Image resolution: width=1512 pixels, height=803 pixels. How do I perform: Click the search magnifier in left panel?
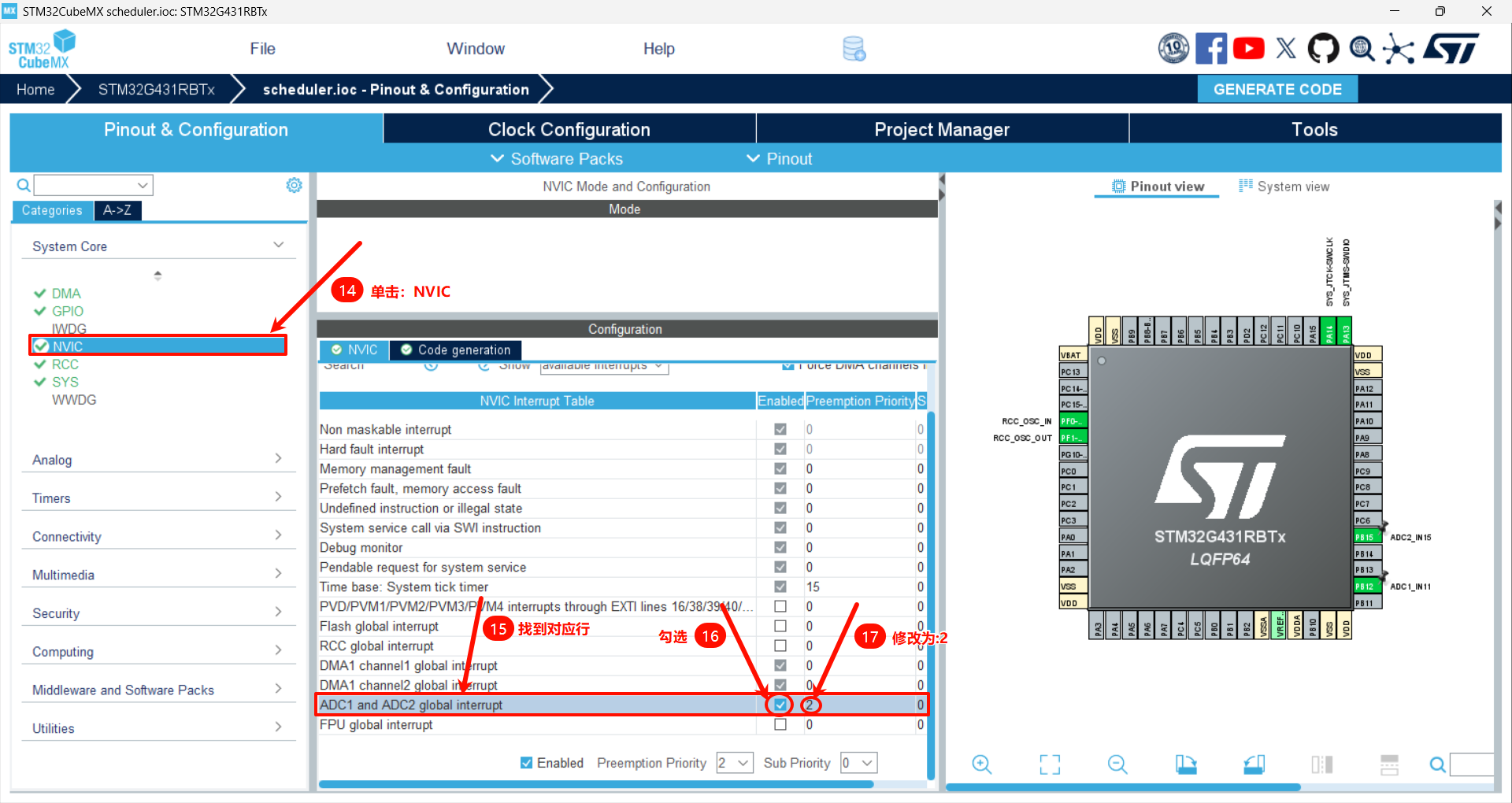(24, 186)
